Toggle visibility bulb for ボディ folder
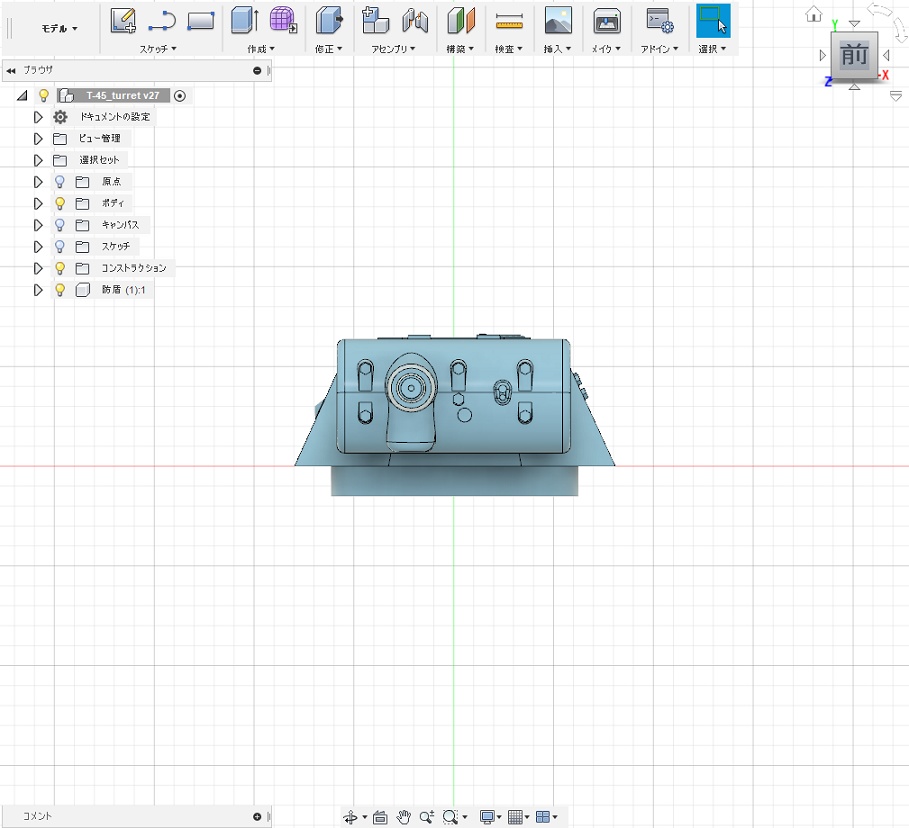The image size is (909, 828). point(60,203)
